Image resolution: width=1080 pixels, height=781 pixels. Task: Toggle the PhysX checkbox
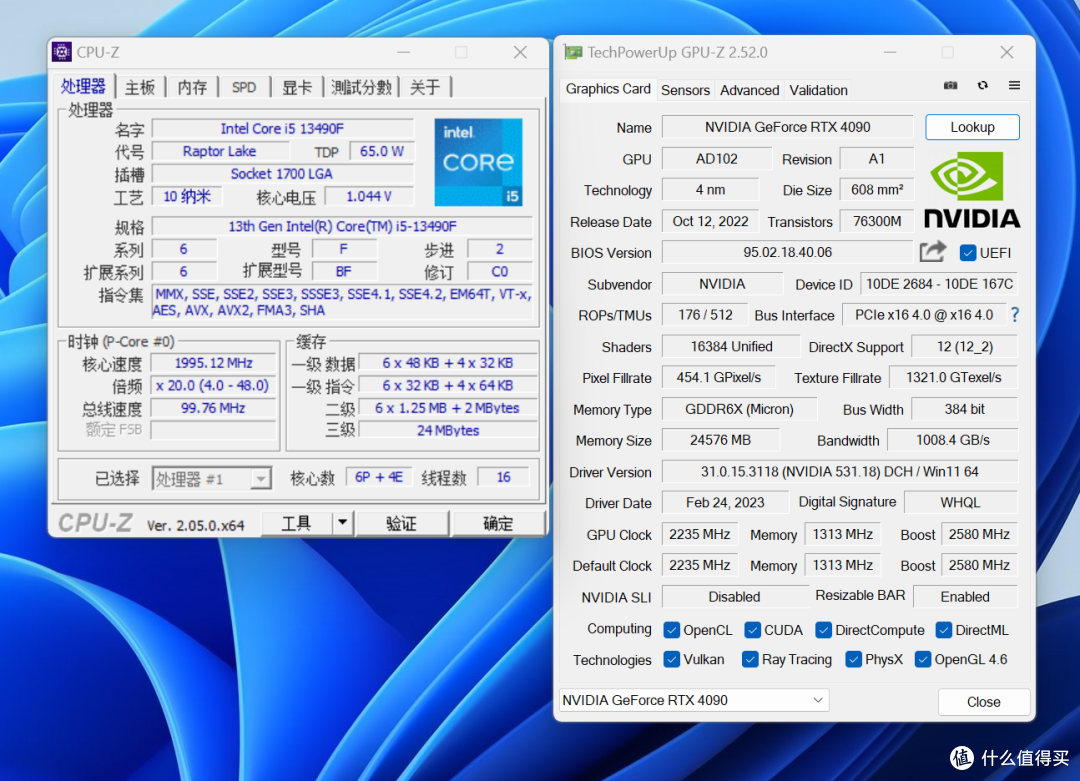click(x=853, y=660)
